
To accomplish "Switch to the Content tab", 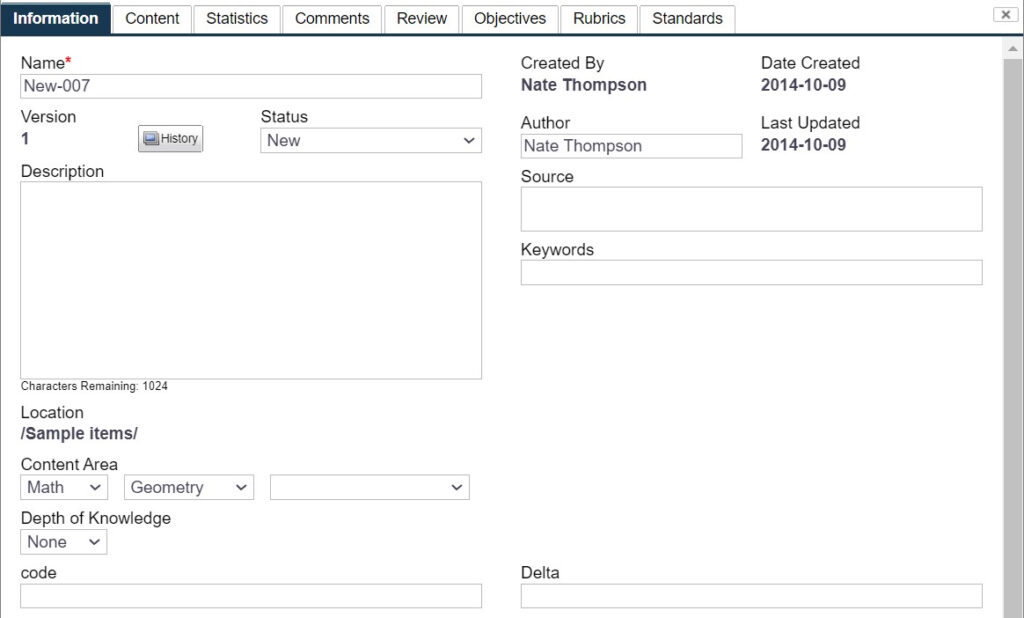I will (x=152, y=18).
